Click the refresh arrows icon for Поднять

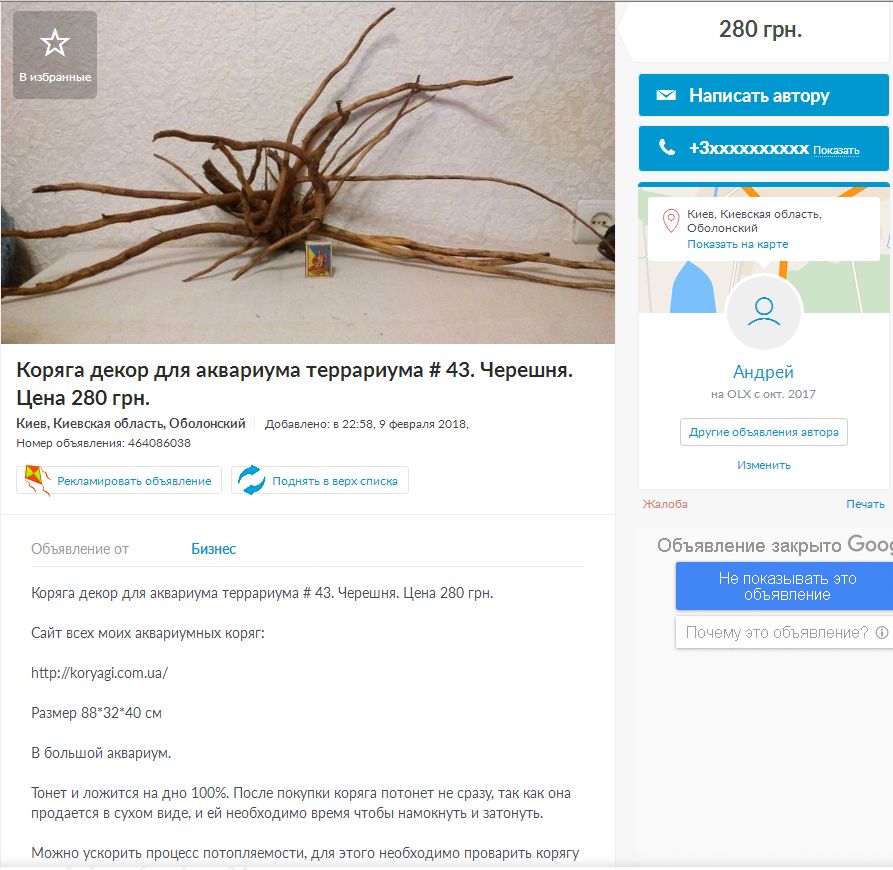(x=251, y=480)
